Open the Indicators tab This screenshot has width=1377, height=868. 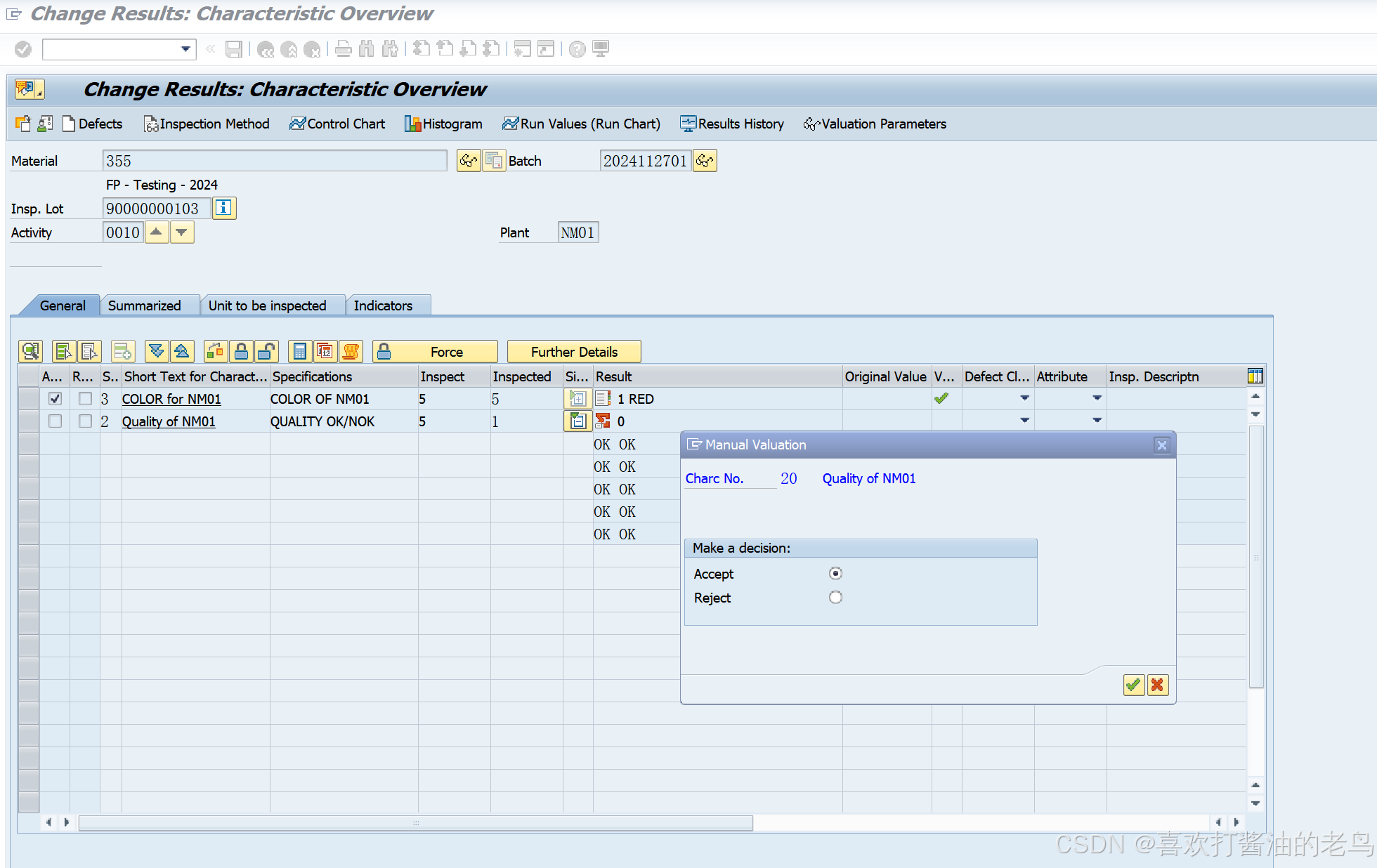(383, 305)
